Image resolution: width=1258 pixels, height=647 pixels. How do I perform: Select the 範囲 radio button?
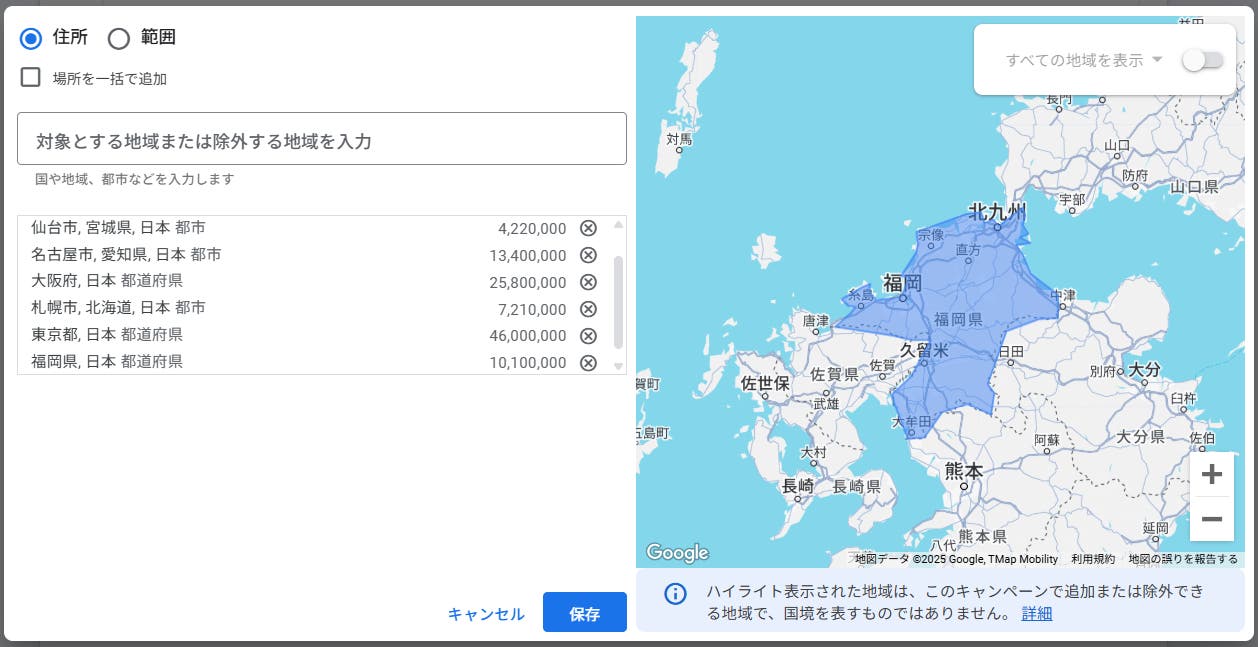pyautogui.click(x=119, y=38)
